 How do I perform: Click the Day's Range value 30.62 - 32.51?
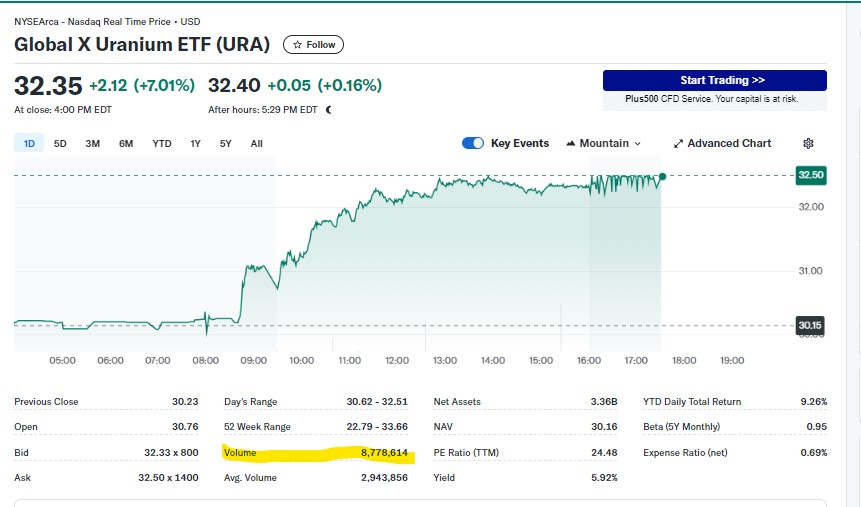point(377,402)
